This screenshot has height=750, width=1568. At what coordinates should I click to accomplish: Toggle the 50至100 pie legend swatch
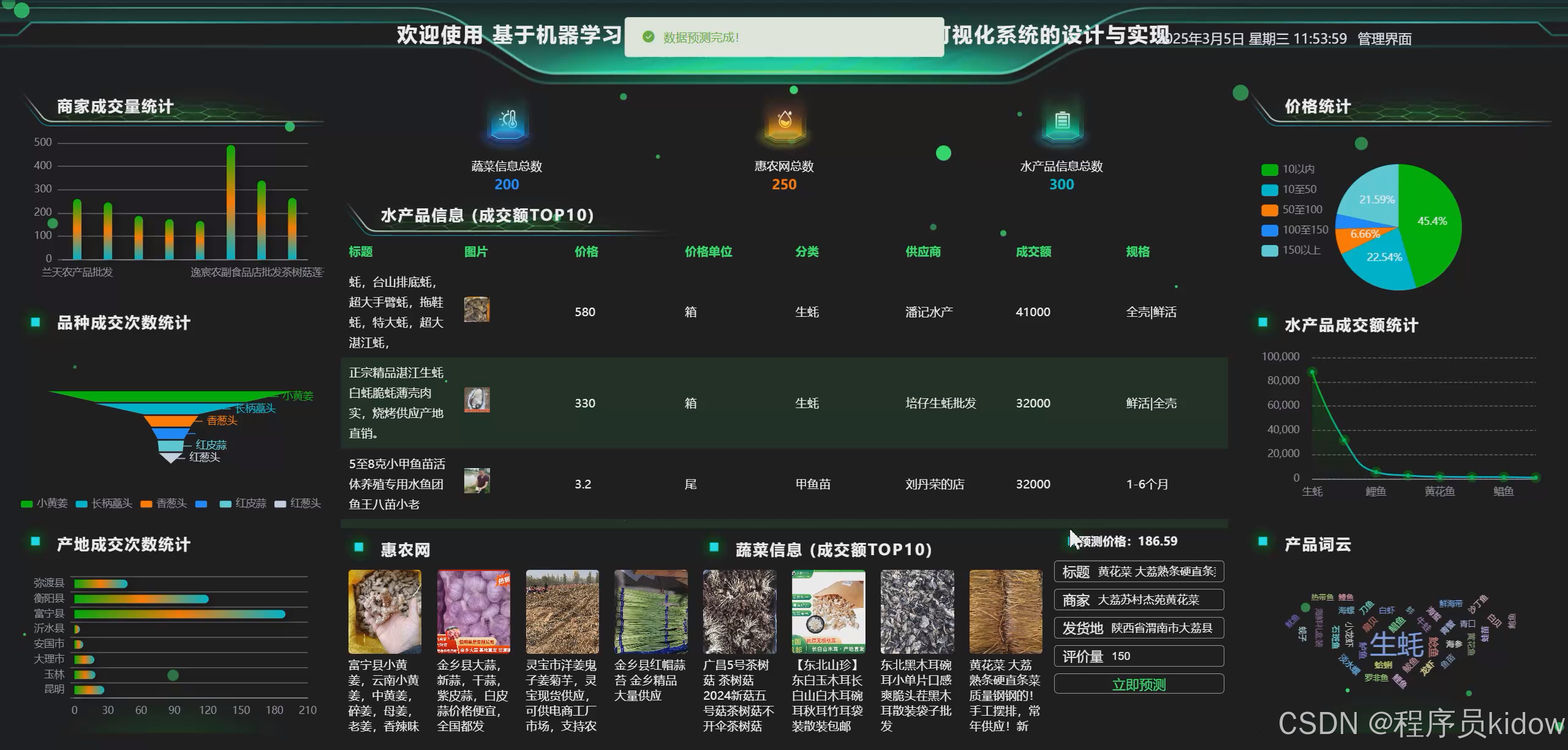click(1269, 210)
